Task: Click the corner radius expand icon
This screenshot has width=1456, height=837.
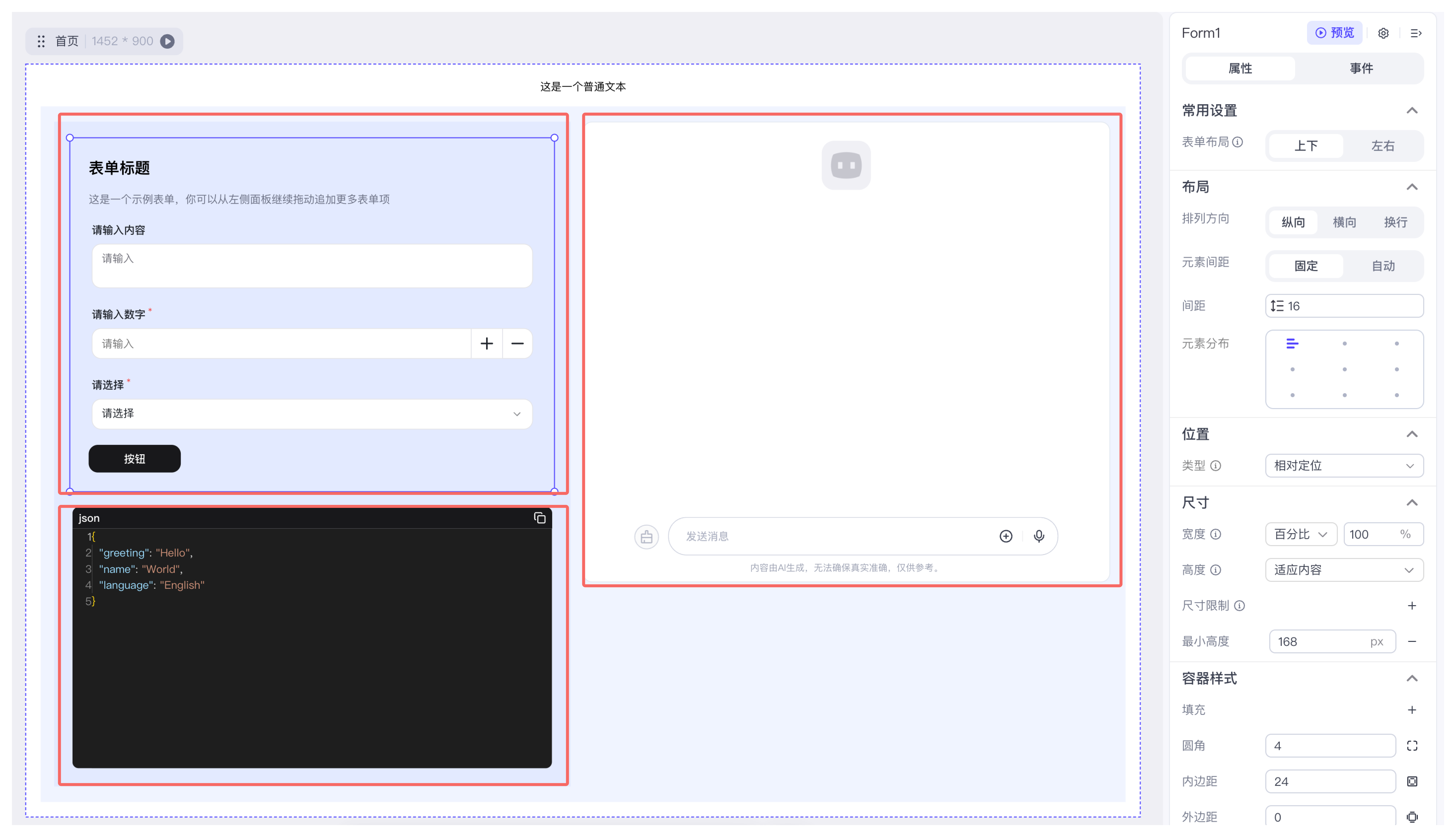Action: click(1412, 746)
